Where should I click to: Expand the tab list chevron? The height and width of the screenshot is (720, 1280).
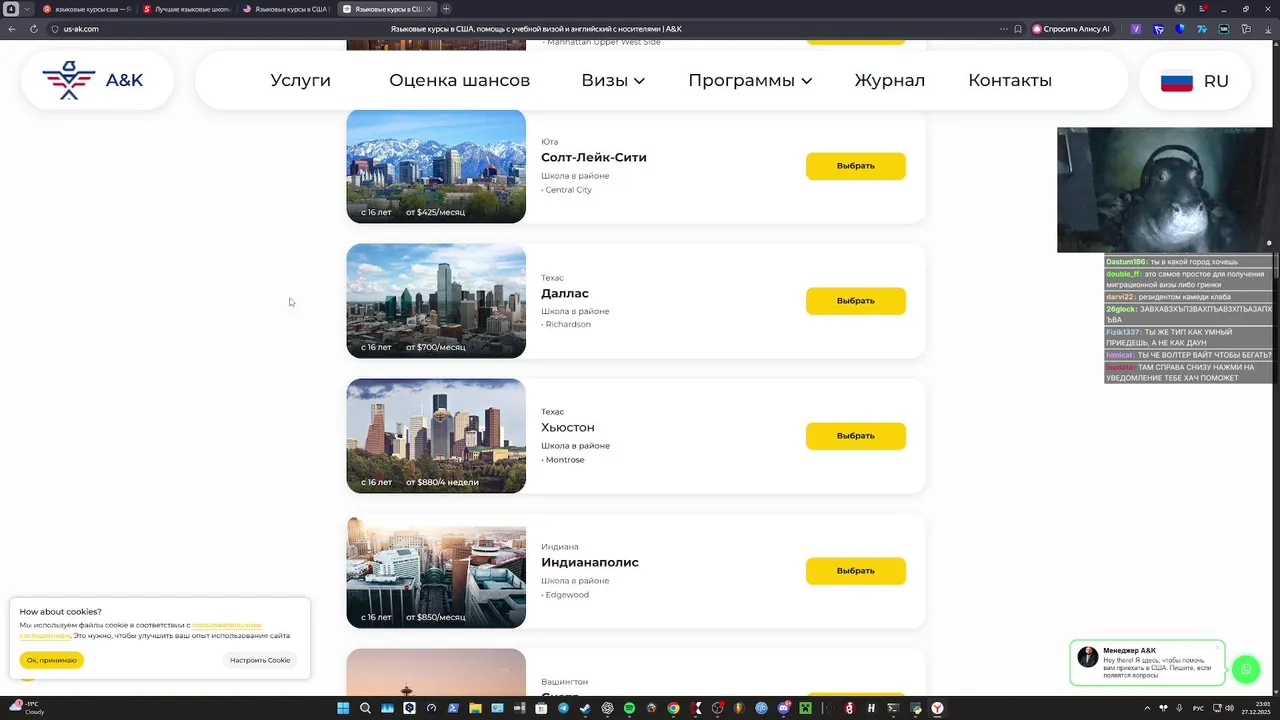27,9
